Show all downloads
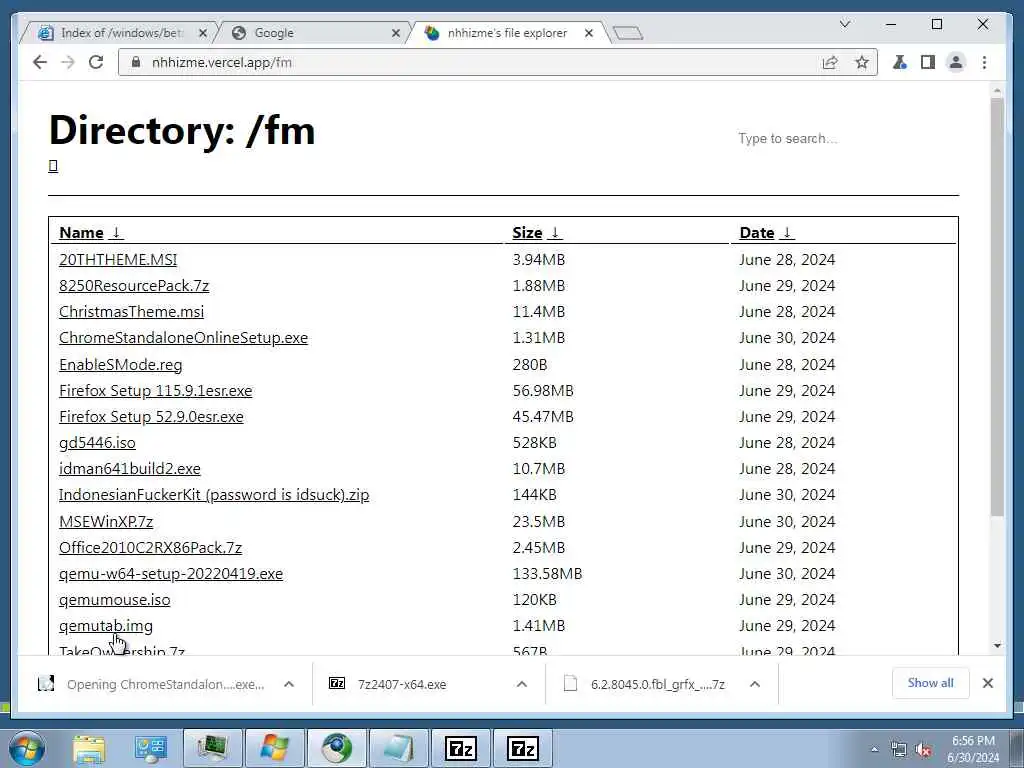Viewport: 1024px width, 768px height. (x=930, y=683)
